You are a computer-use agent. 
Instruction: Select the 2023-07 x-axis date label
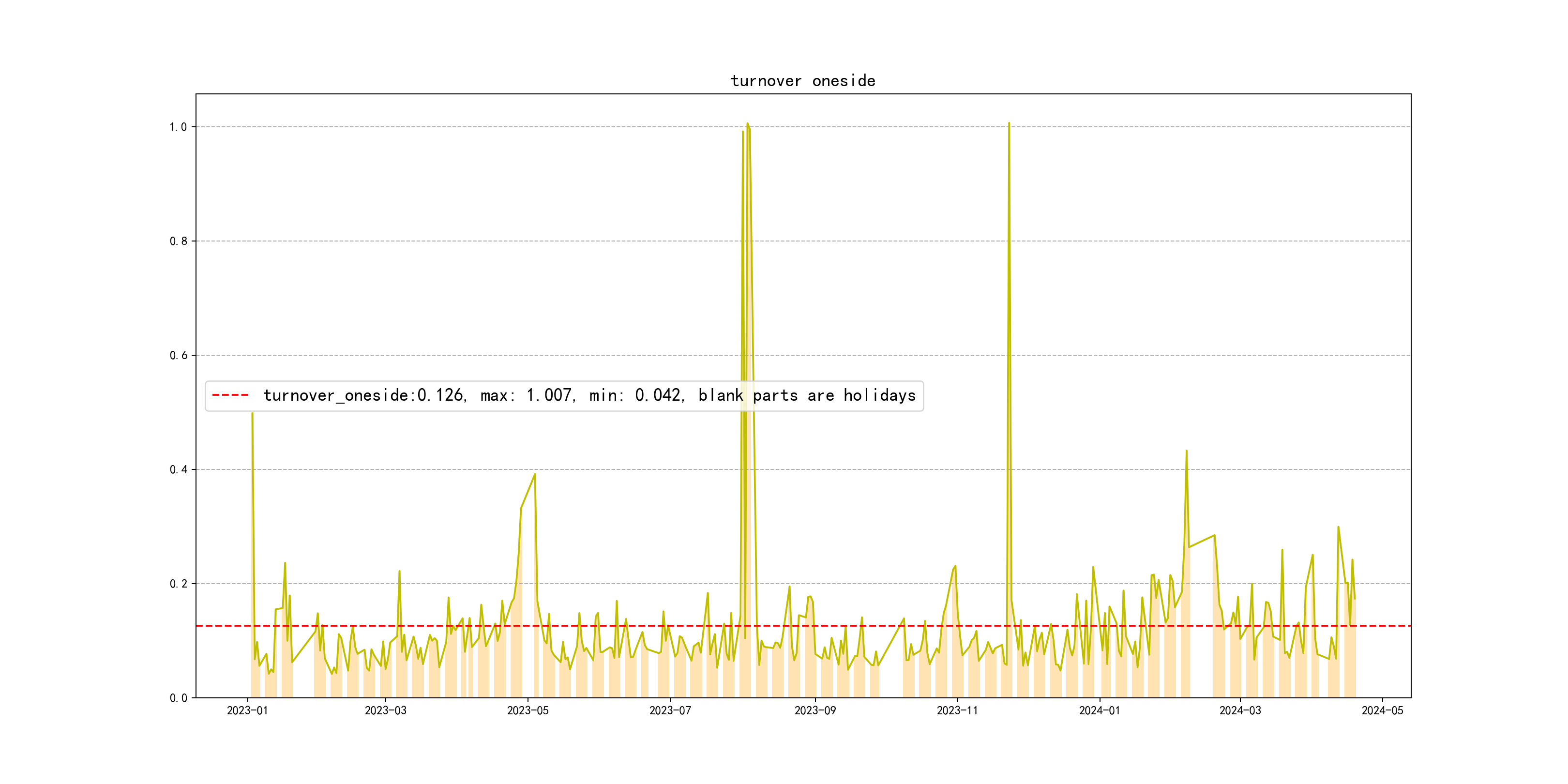tap(670, 710)
